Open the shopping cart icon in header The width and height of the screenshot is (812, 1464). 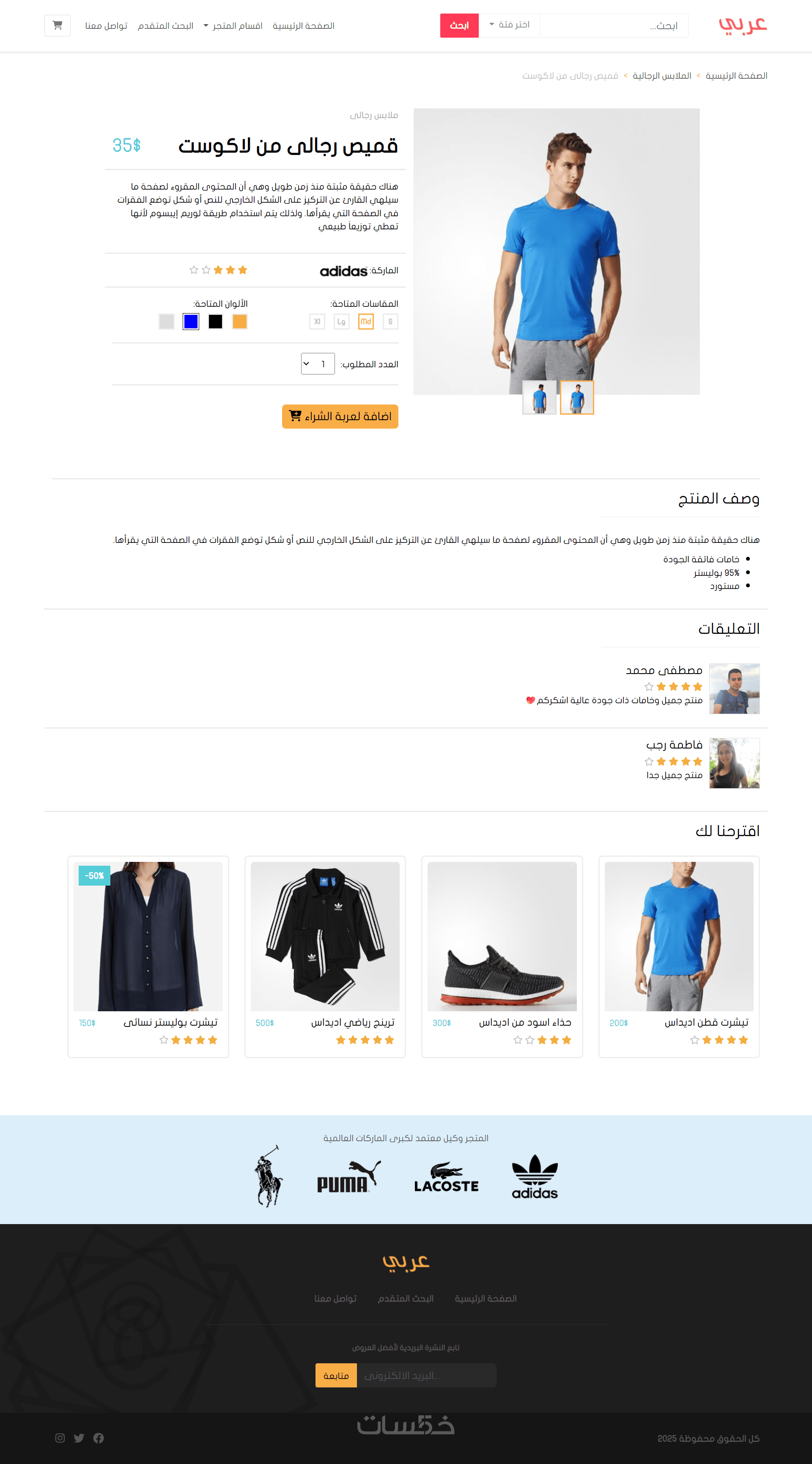click(58, 25)
